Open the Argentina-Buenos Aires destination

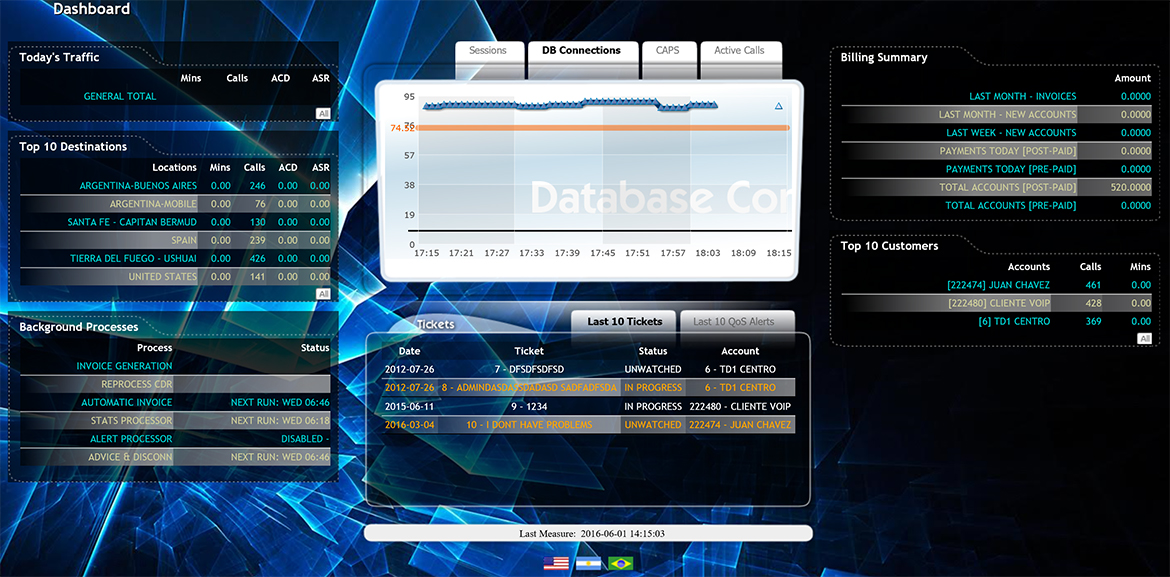(138, 186)
